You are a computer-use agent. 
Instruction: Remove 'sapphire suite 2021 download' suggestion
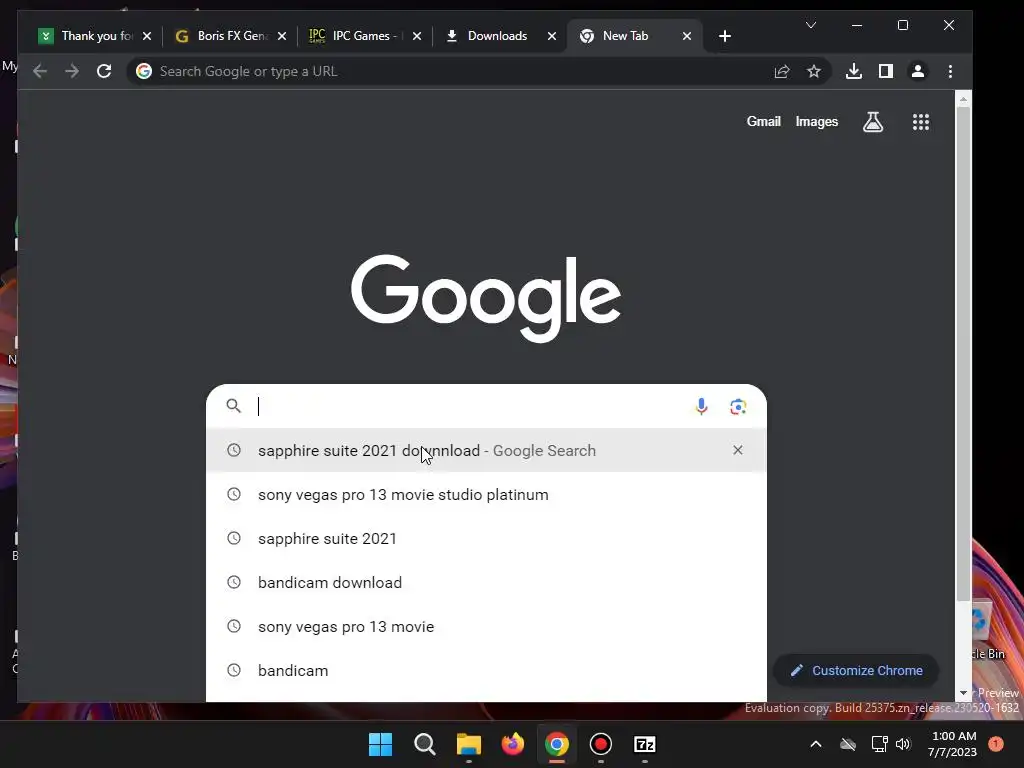(738, 450)
